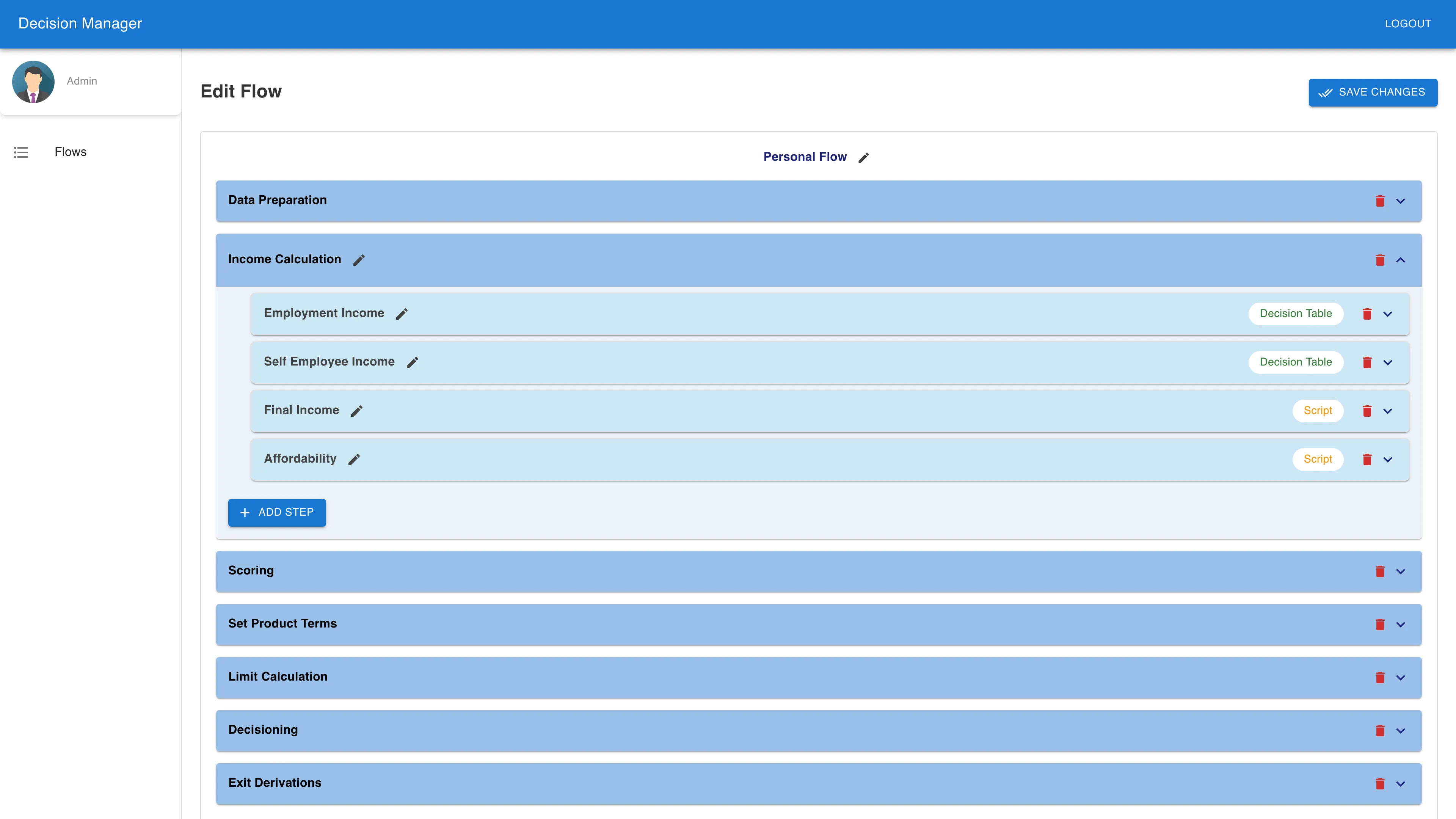
Task: Click the ADD STEP button
Action: coord(277,513)
